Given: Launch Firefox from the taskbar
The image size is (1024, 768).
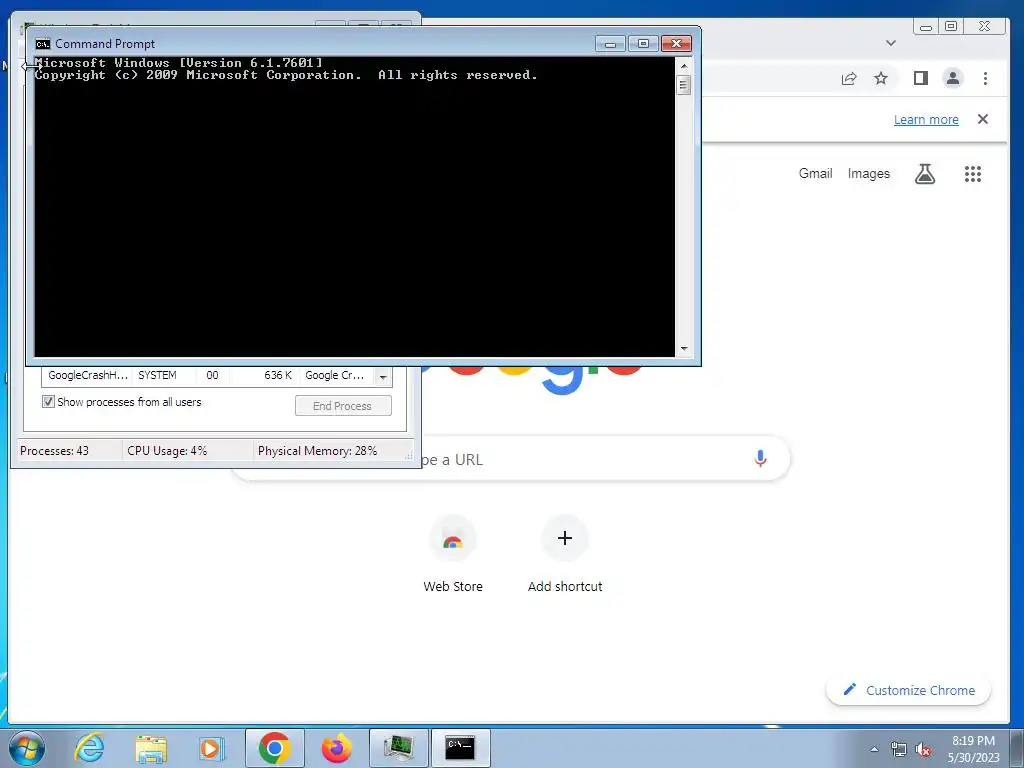Looking at the screenshot, I should point(337,748).
